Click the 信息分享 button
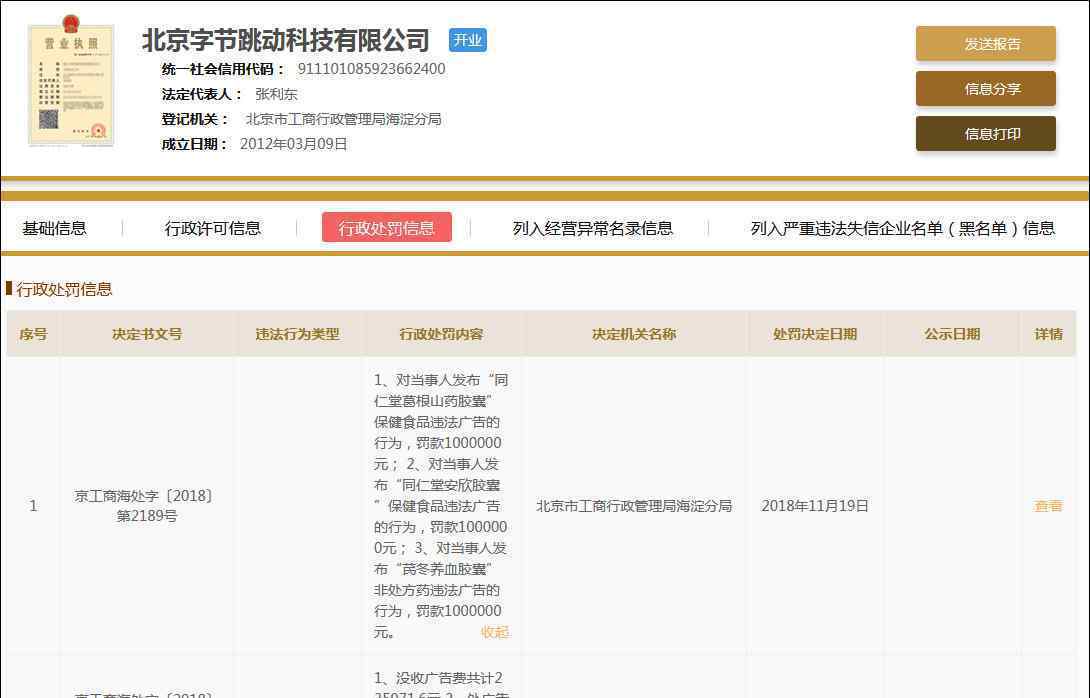 [x=985, y=89]
